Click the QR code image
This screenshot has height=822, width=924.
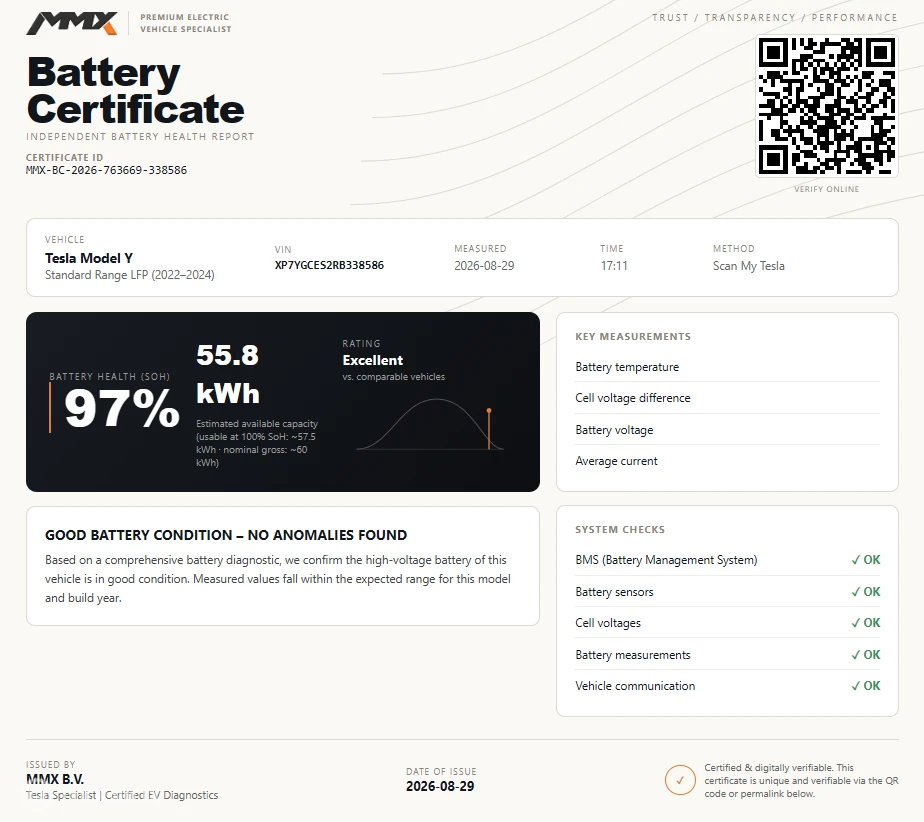tap(827, 106)
